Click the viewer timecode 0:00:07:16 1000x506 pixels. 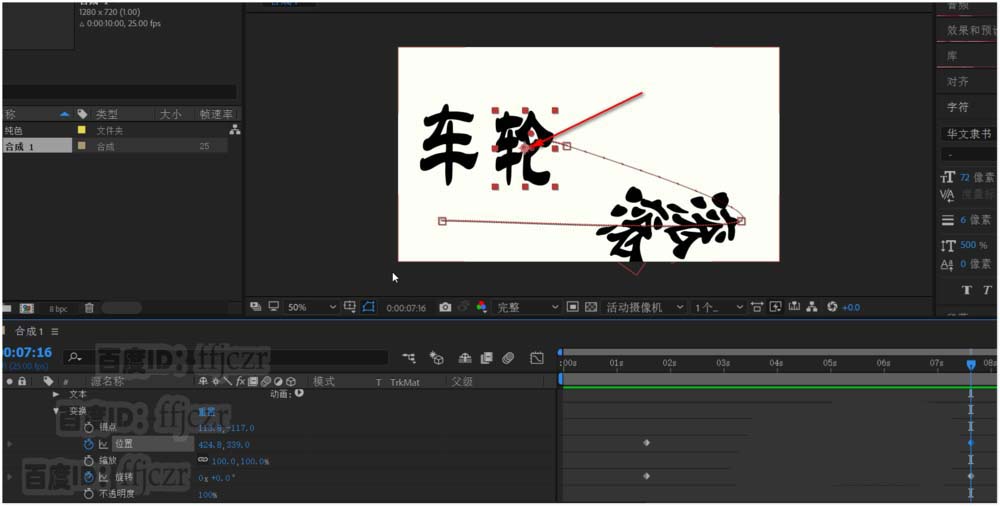tap(406, 308)
